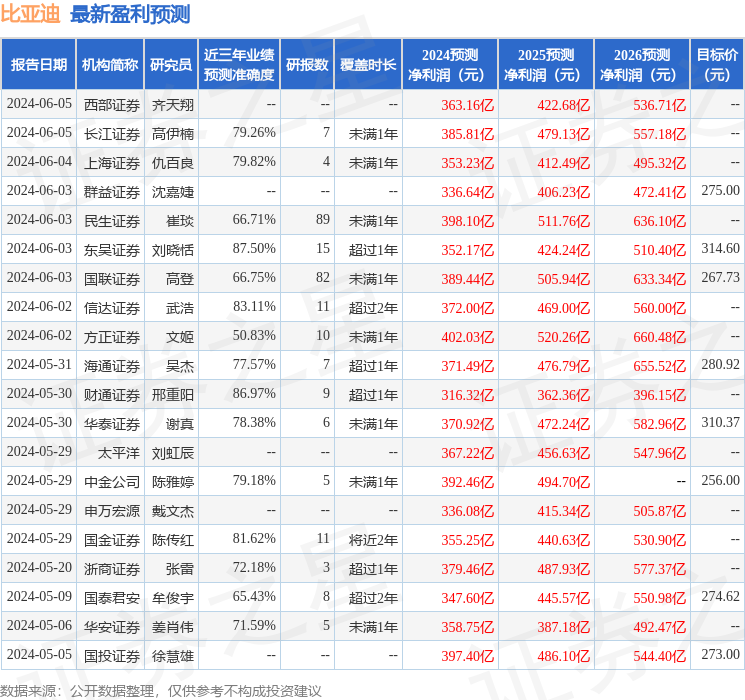
Task: Select the 目标价 column header
Action: (x=717, y=65)
